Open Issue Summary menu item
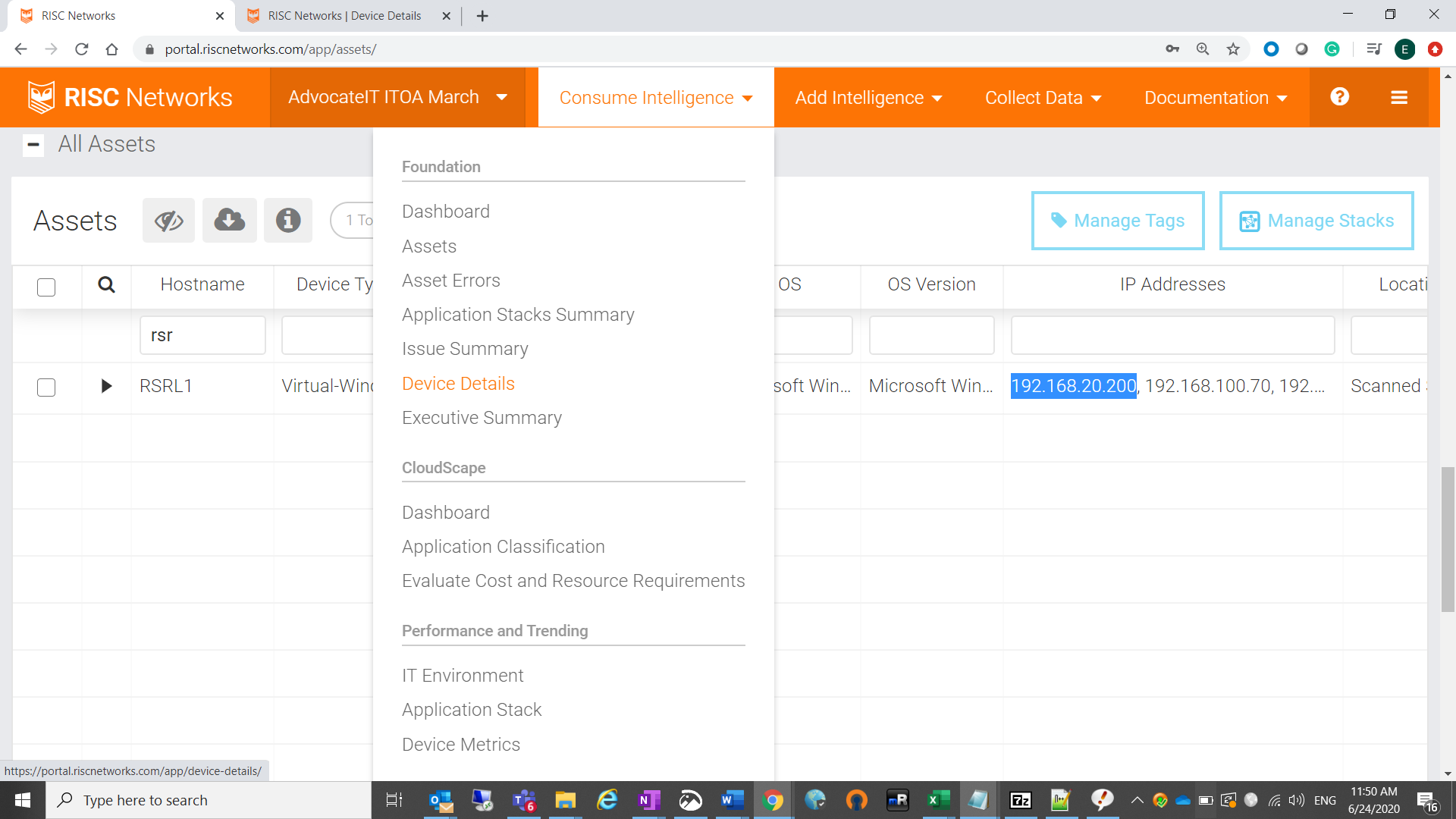Image resolution: width=1456 pixels, height=819 pixels. tap(465, 349)
